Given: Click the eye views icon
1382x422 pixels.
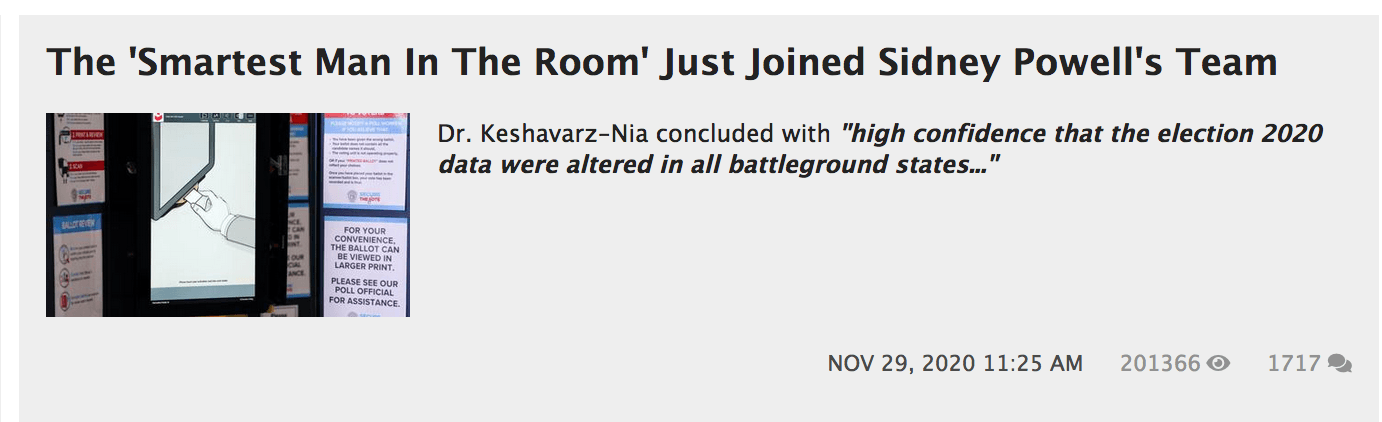Looking at the screenshot, I should pos(1218,364).
